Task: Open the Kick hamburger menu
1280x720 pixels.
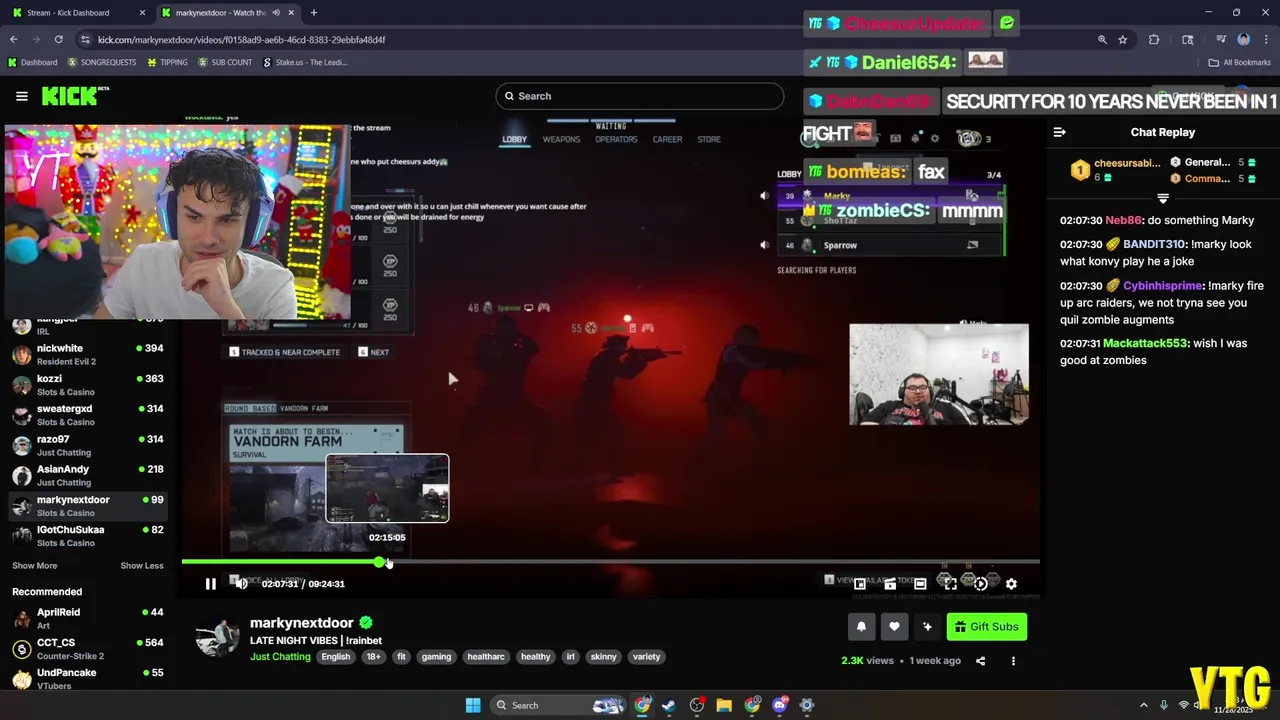Action: [21, 96]
